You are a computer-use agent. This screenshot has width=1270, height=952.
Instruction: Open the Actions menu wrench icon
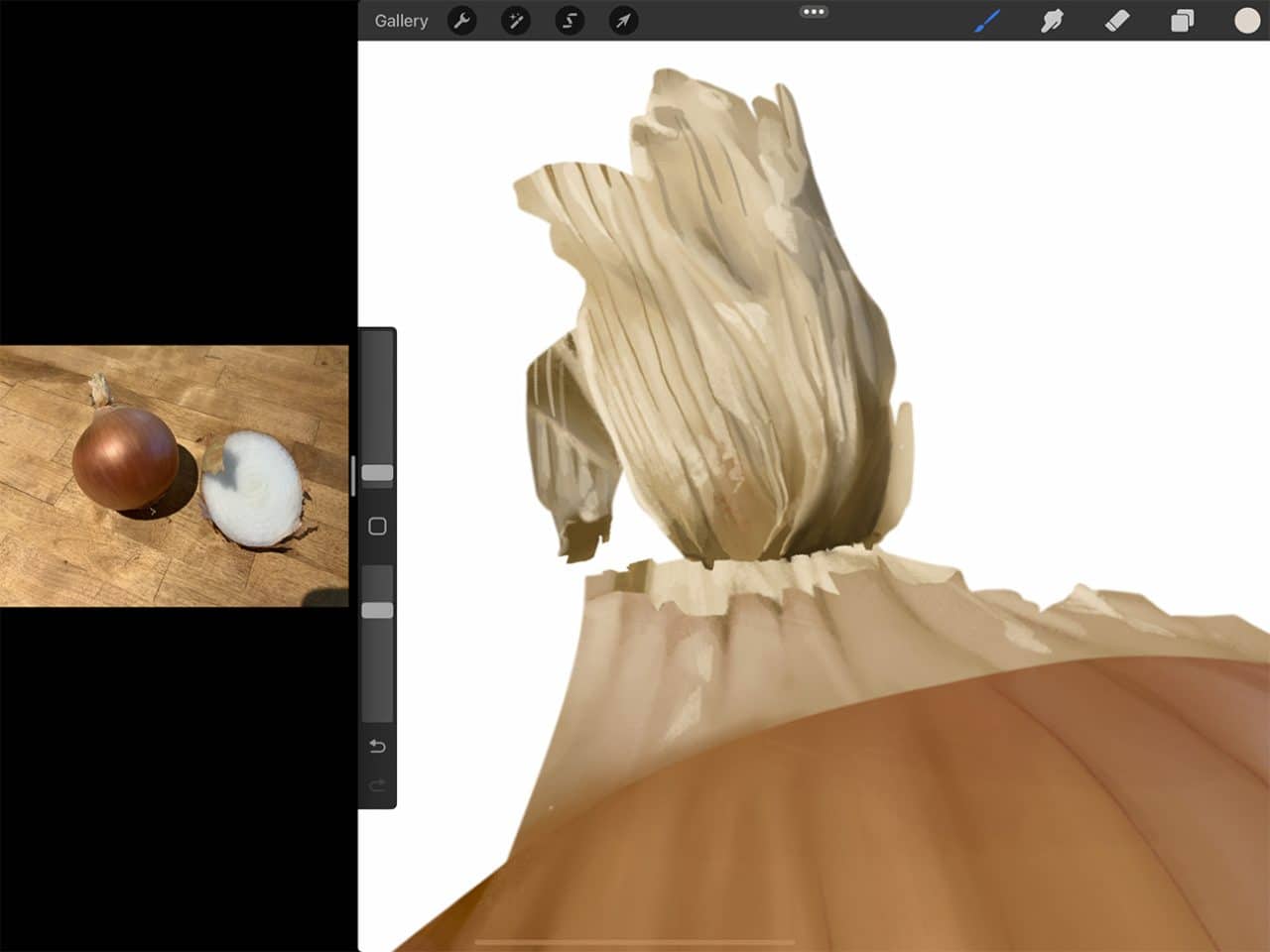coord(461,21)
